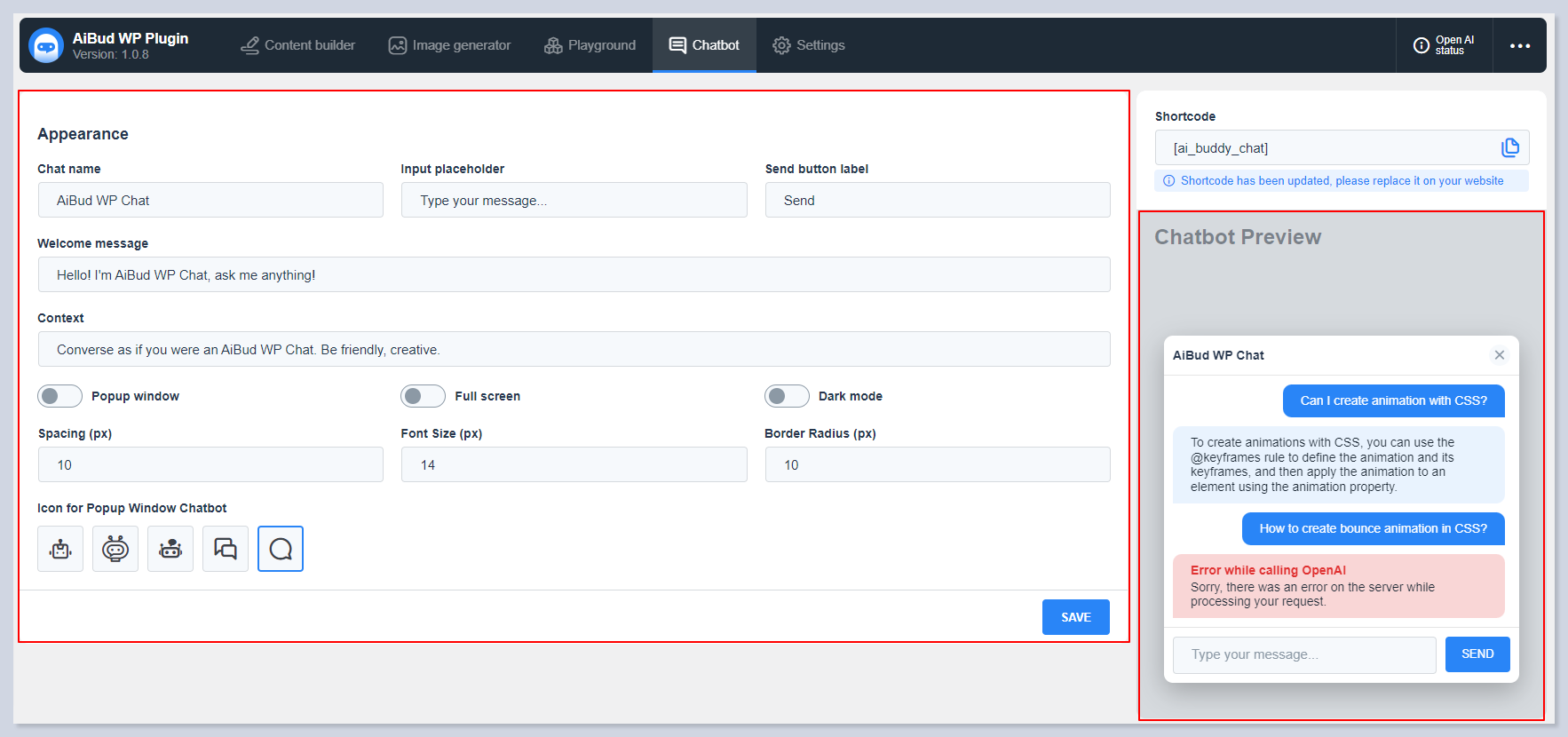The width and height of the screenshot is (1568, 737).
Task: Click the Input placeholder field
Action: 574,200
